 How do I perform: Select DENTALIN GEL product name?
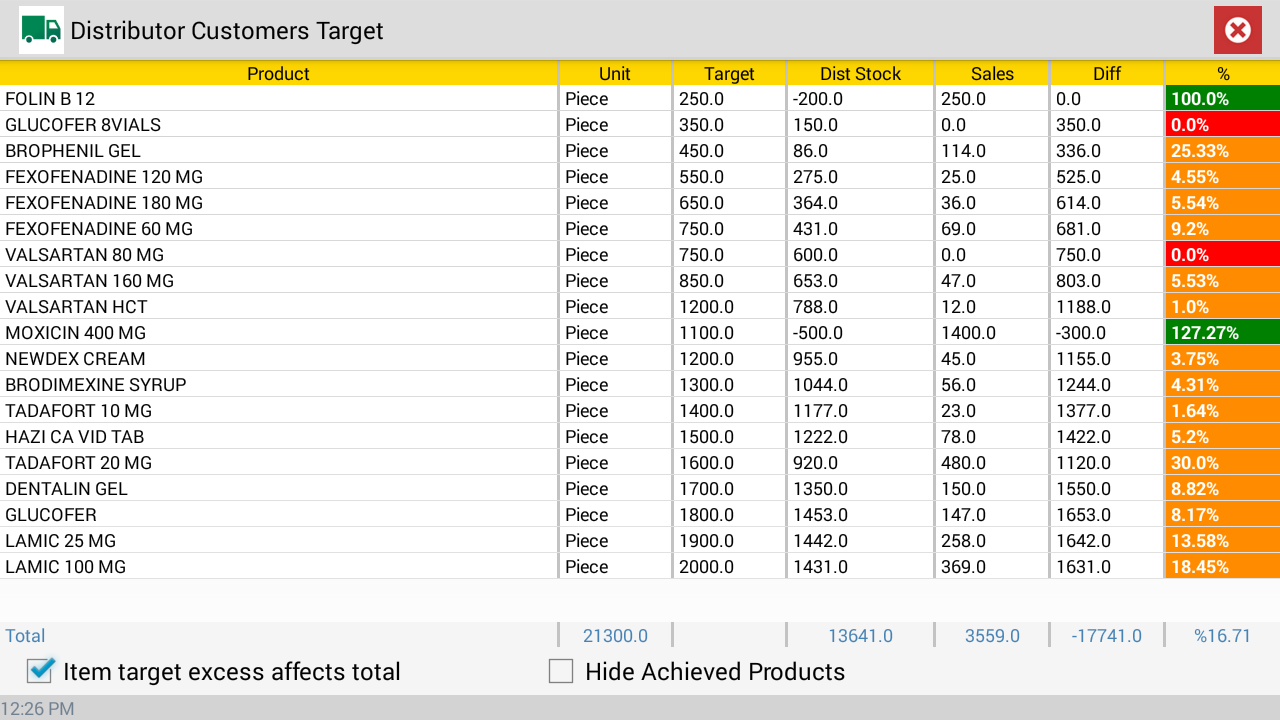coord(66,488)
